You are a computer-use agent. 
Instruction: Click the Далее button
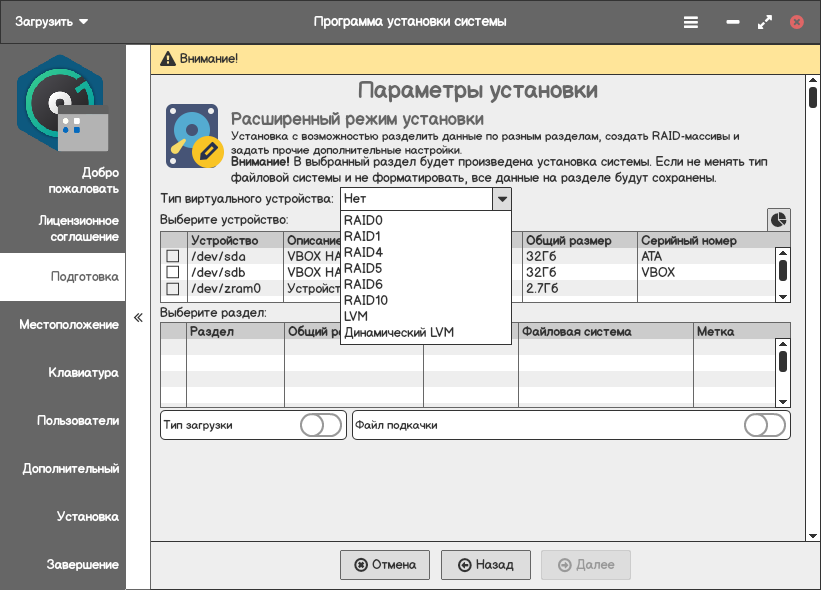pyautogui.click(x=586, y=565)
